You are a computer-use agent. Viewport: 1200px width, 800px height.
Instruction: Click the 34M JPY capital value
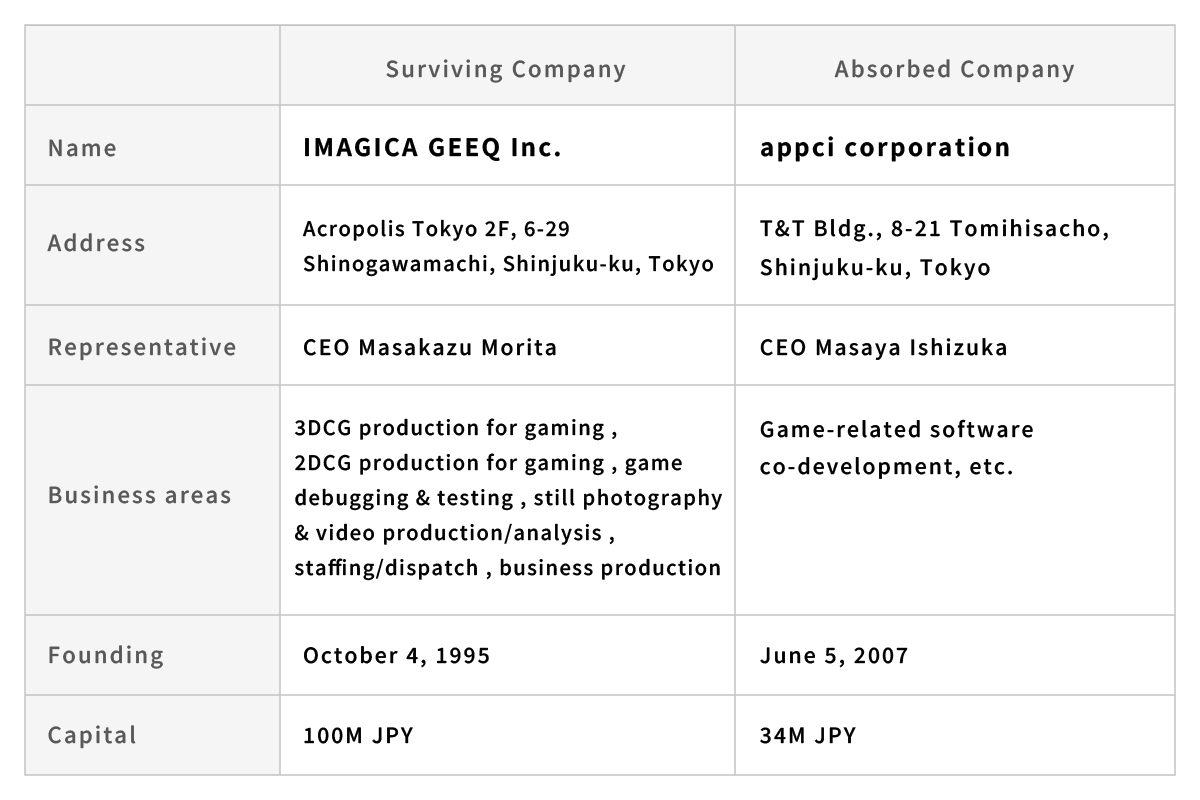[808, 736]
